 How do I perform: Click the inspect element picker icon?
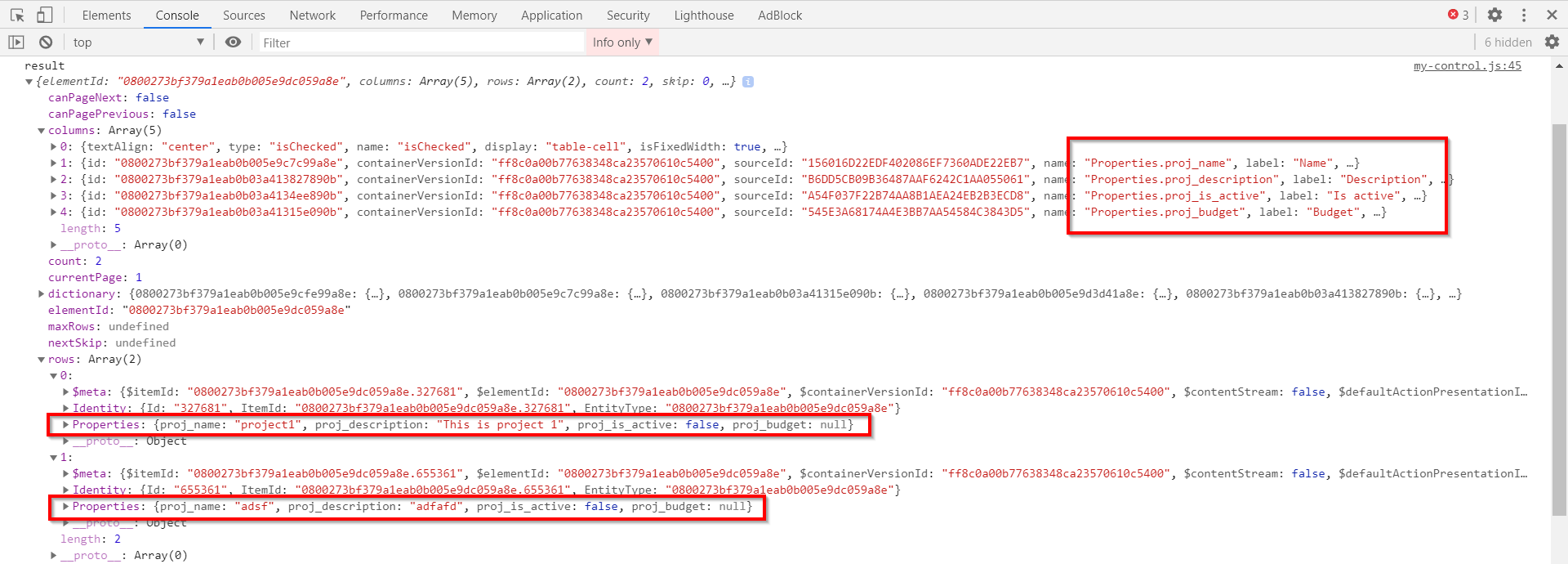[x=17, y=15]
